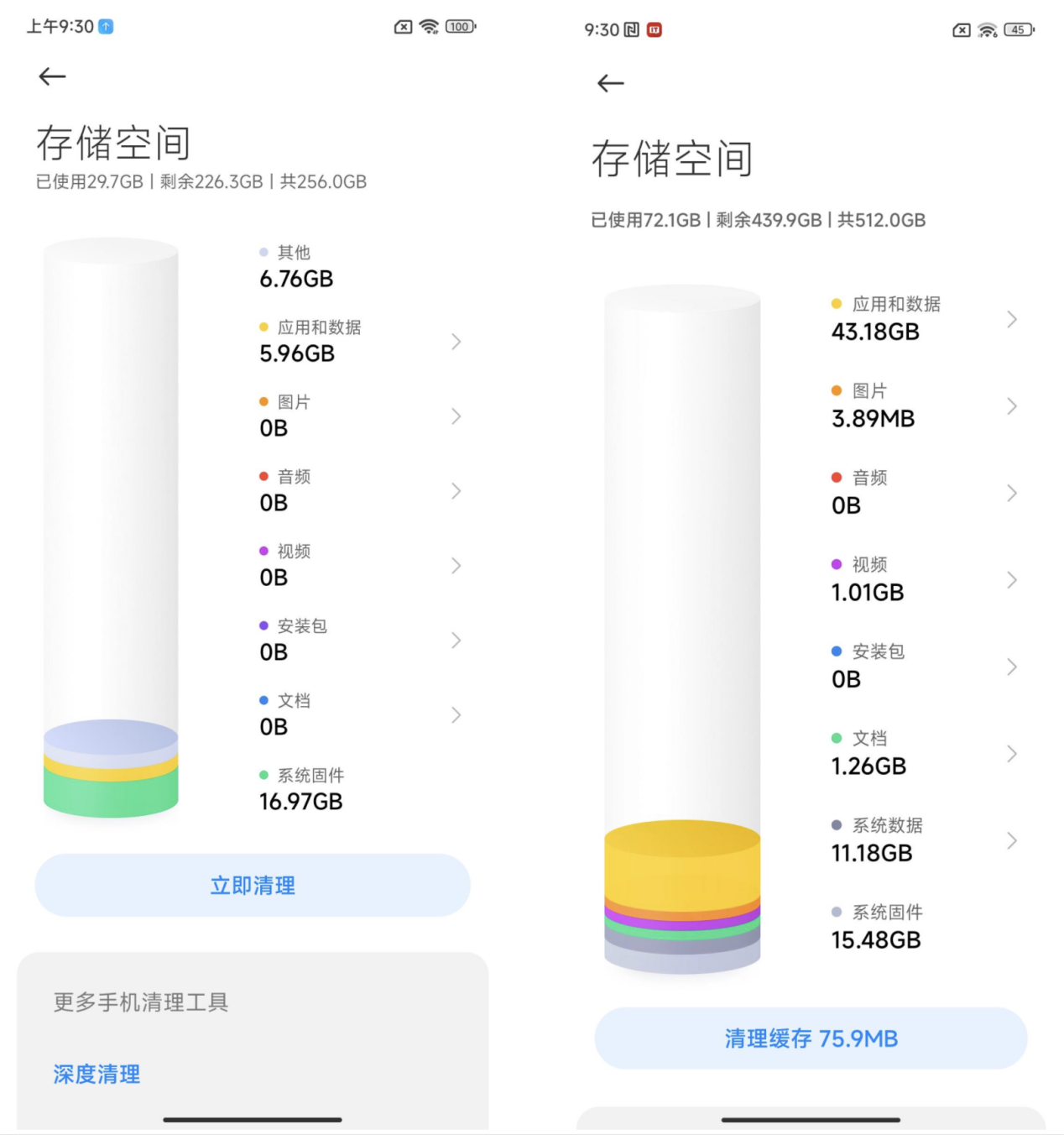Tap the back arrow on the left phone
The height and width of the screenshot is (1135, 1064).
52,76
